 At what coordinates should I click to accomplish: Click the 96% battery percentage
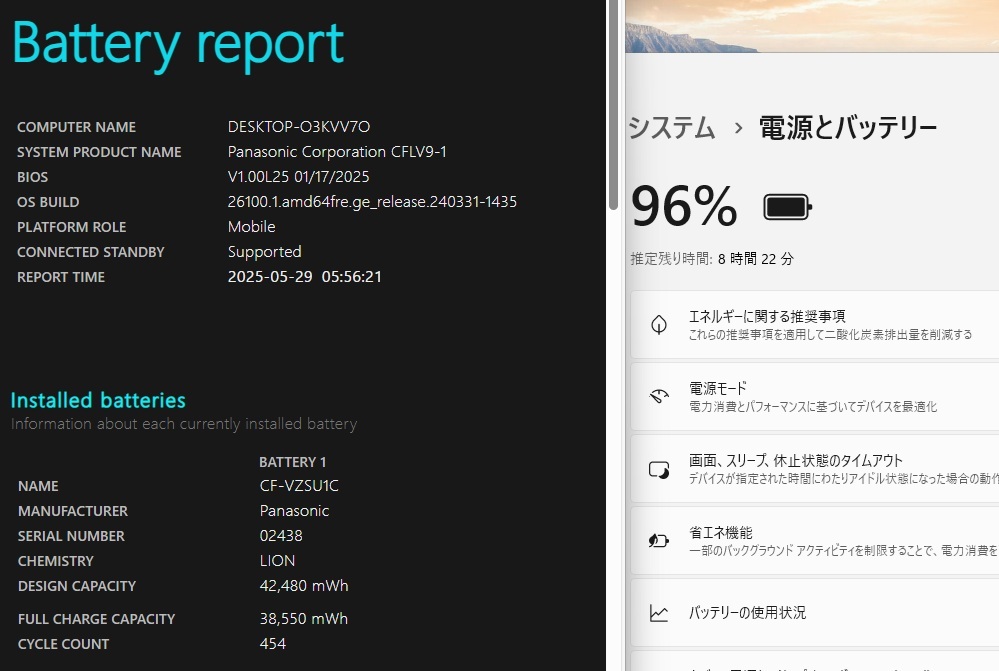tap(684, 206)
